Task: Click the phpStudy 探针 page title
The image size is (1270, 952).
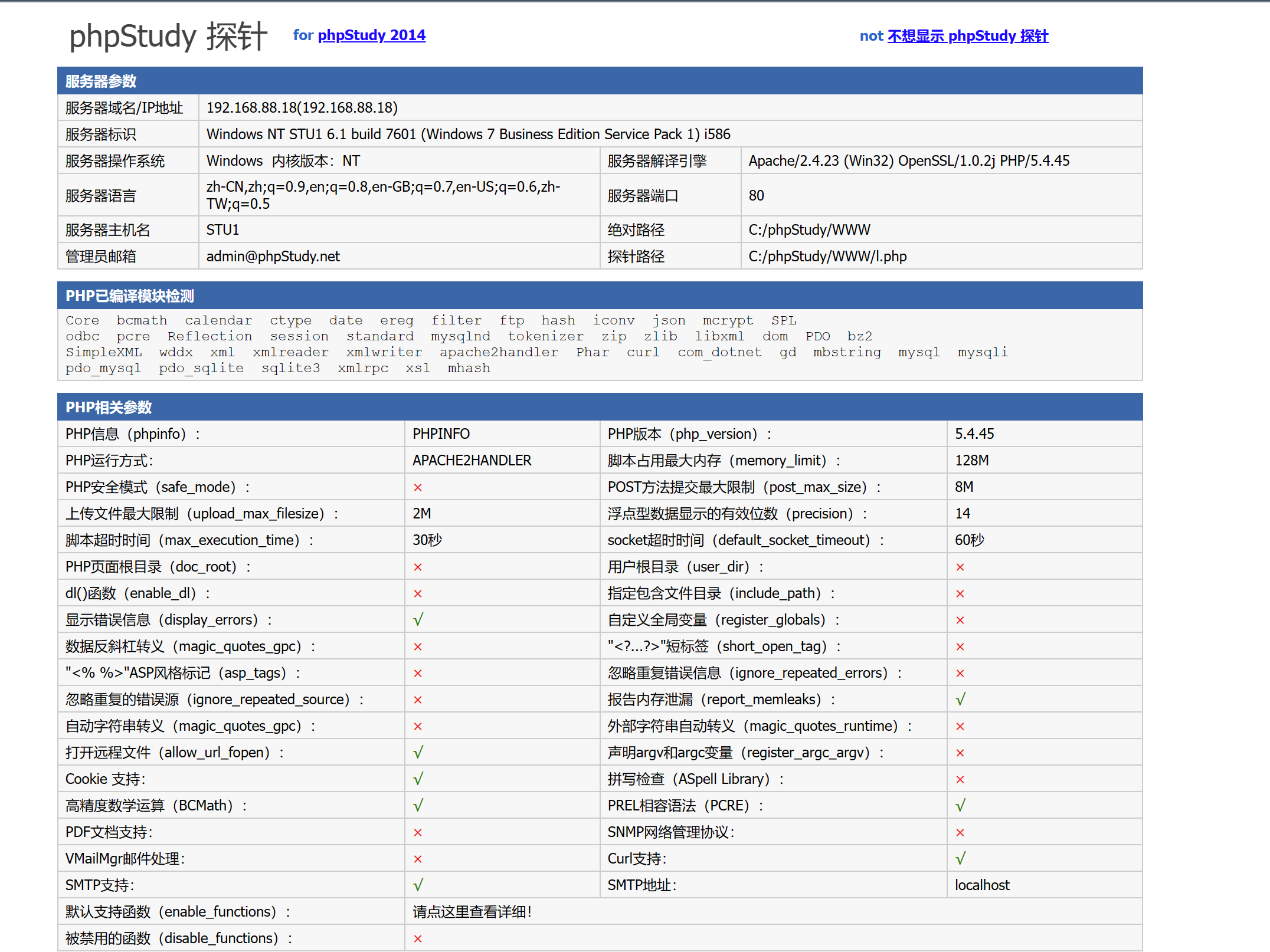Action: click(168, 36)
